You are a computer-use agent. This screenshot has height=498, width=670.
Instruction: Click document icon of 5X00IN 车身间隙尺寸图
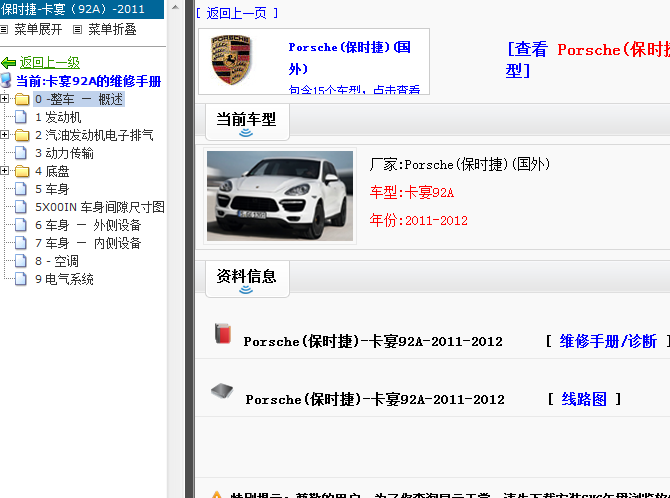pos(21,207)
